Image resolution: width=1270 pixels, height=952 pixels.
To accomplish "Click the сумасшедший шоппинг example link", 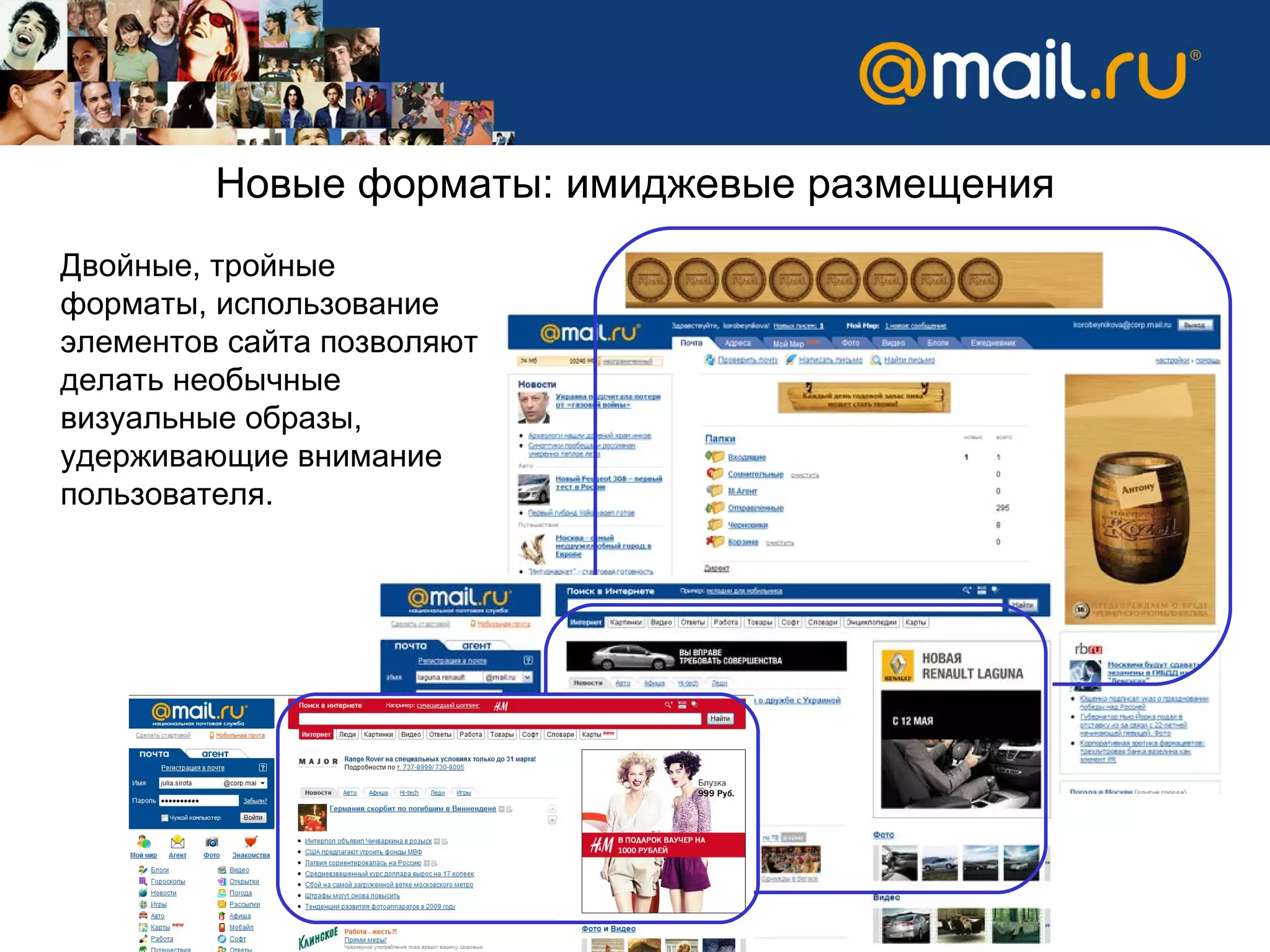I will [x=448, y=705].
